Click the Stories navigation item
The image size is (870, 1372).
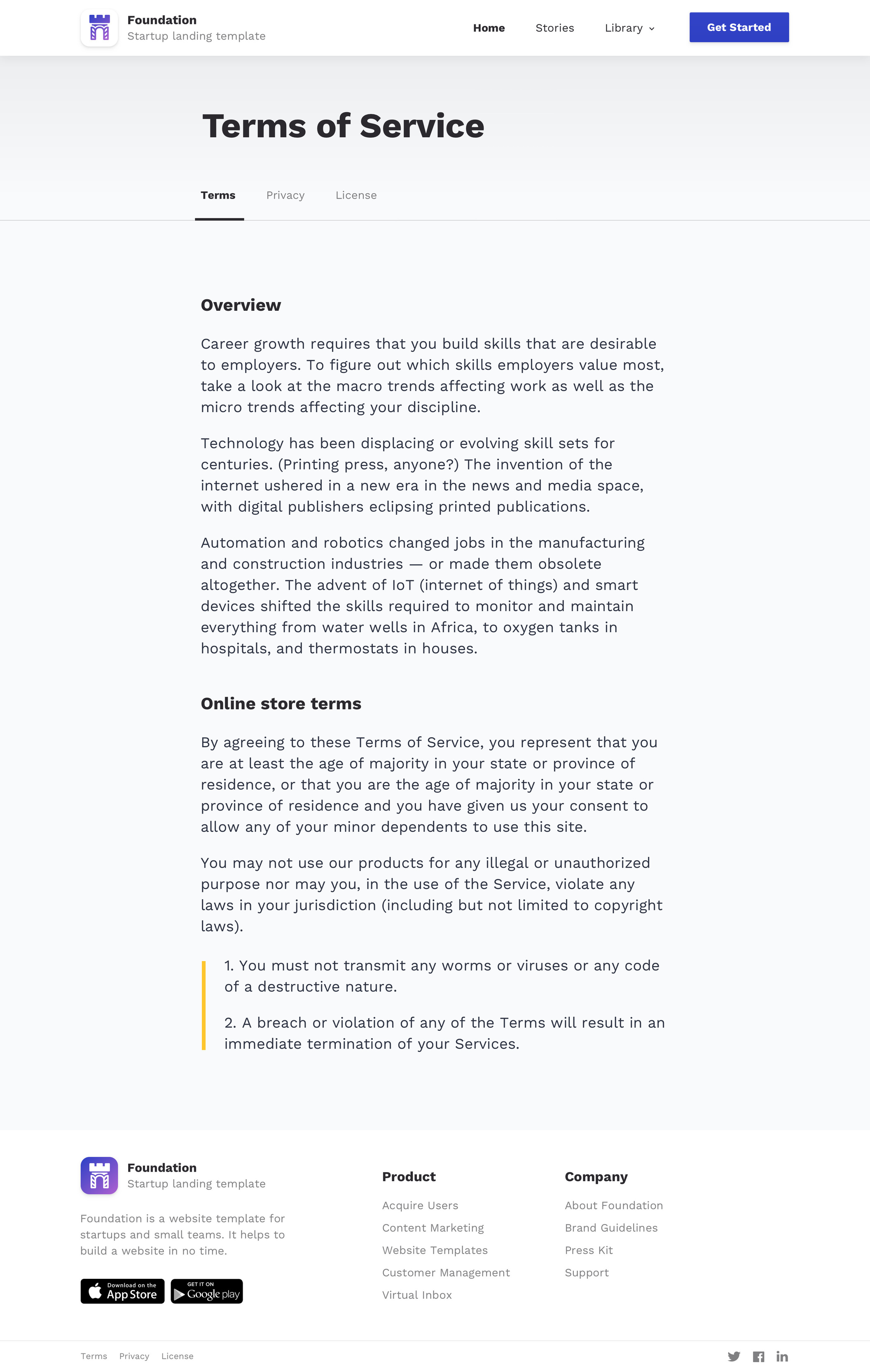tap(555, 27)
